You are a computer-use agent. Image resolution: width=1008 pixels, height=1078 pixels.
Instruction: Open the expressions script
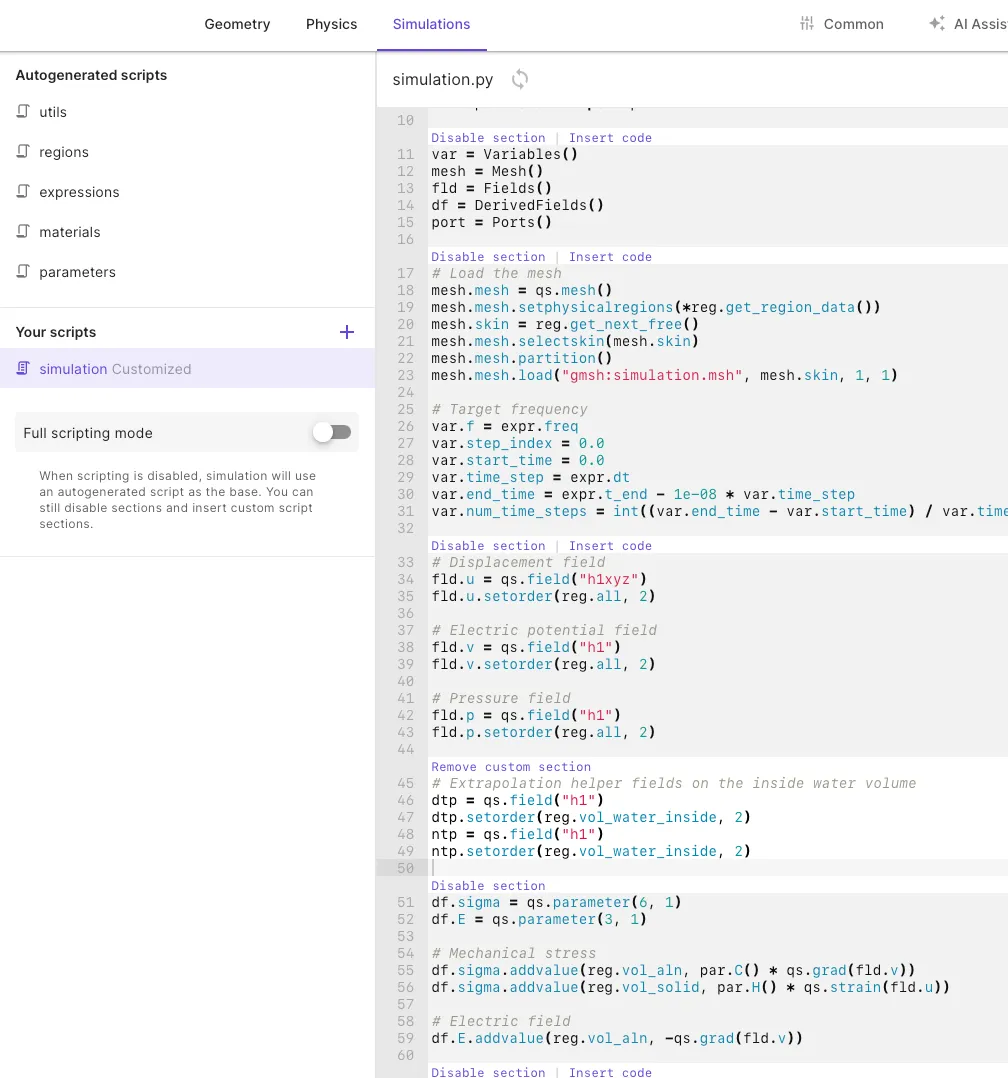click(79, 192)
